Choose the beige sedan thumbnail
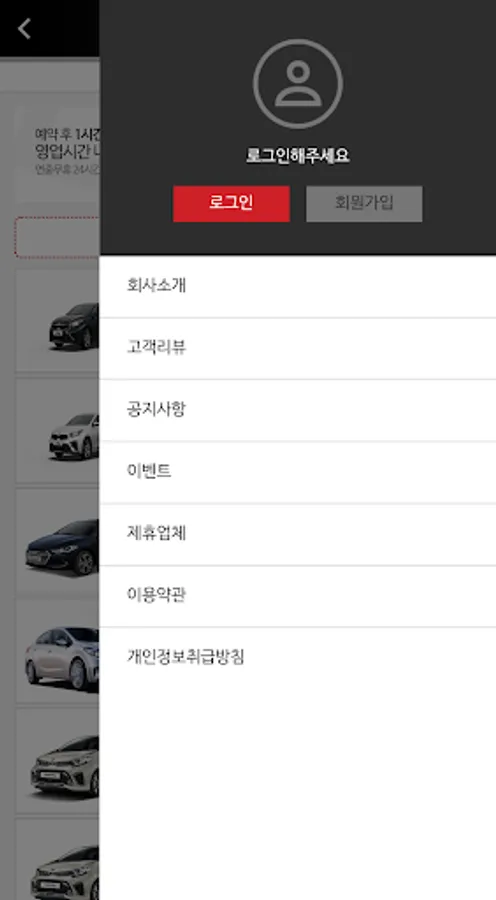 coord(62,658)
